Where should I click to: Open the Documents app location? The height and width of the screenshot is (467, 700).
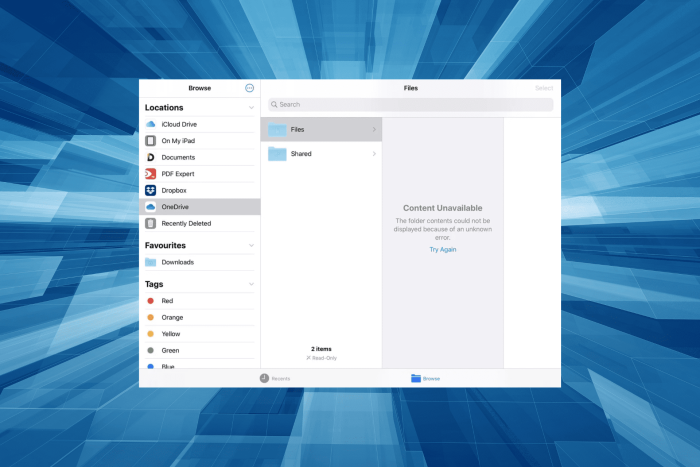[200, 157]
